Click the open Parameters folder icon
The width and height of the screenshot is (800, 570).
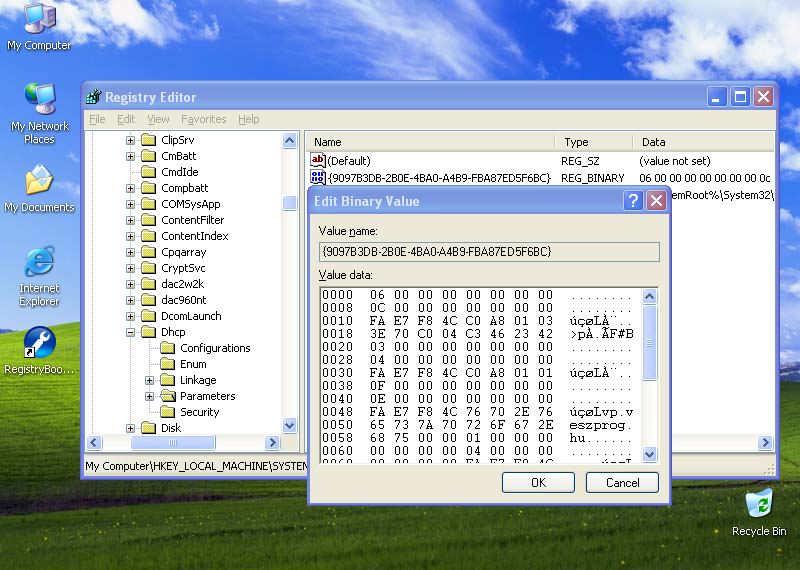tap(167, 396)
